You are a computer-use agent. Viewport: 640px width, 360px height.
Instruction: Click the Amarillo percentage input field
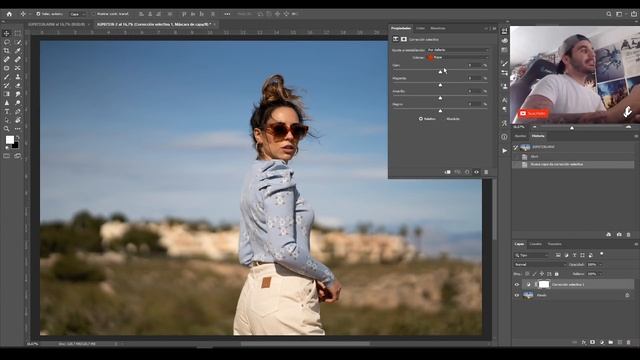click(474, 91)
